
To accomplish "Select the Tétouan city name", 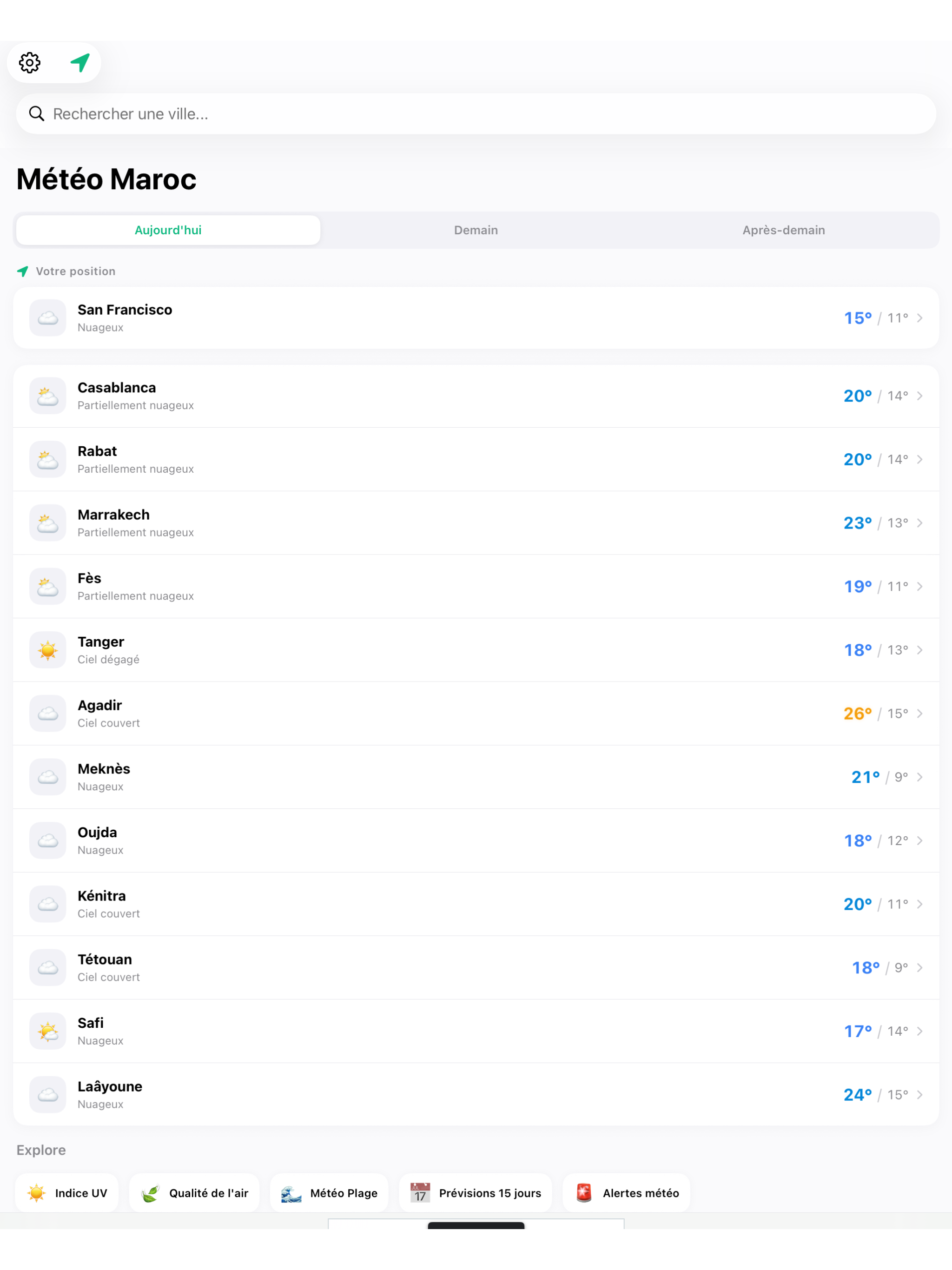I will coord(105,959).
